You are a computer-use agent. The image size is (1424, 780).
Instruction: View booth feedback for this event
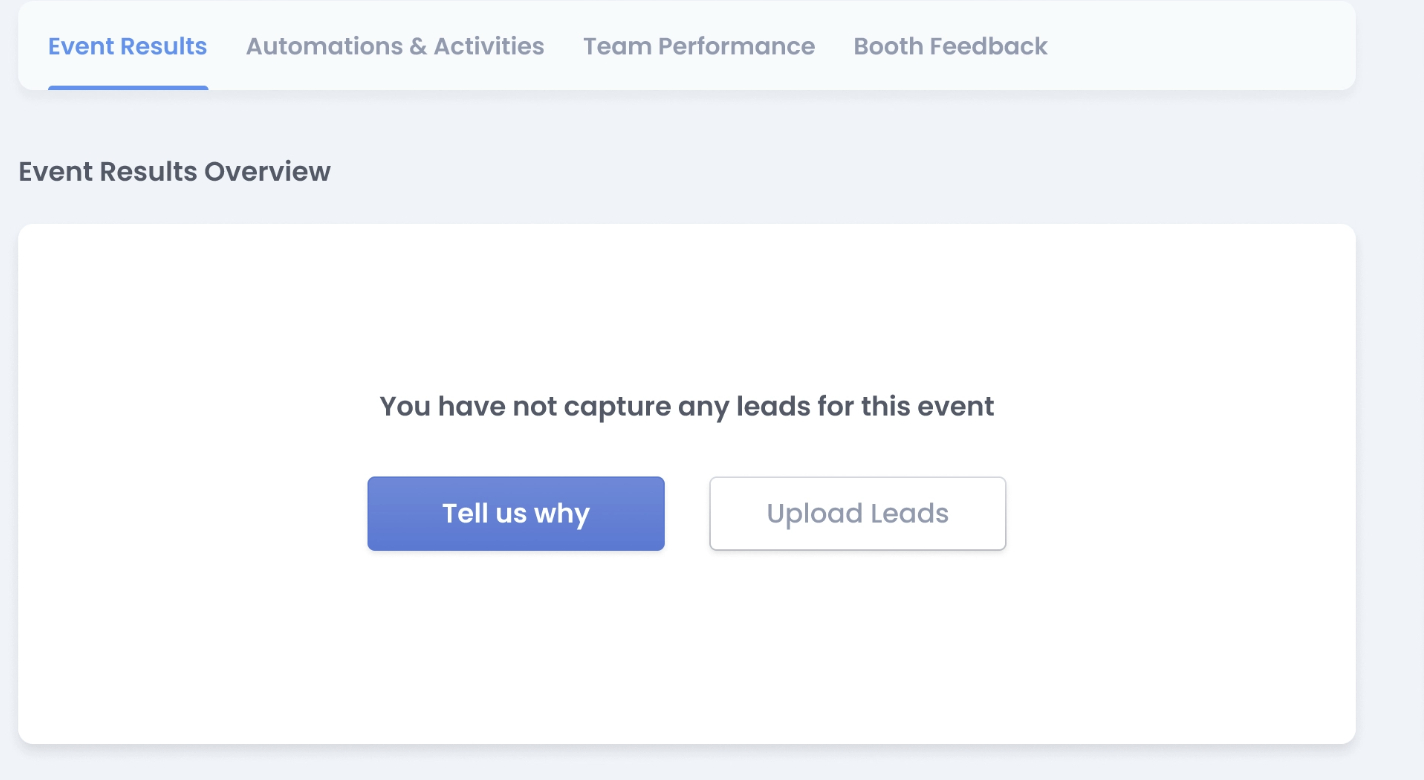coord(950,46)
